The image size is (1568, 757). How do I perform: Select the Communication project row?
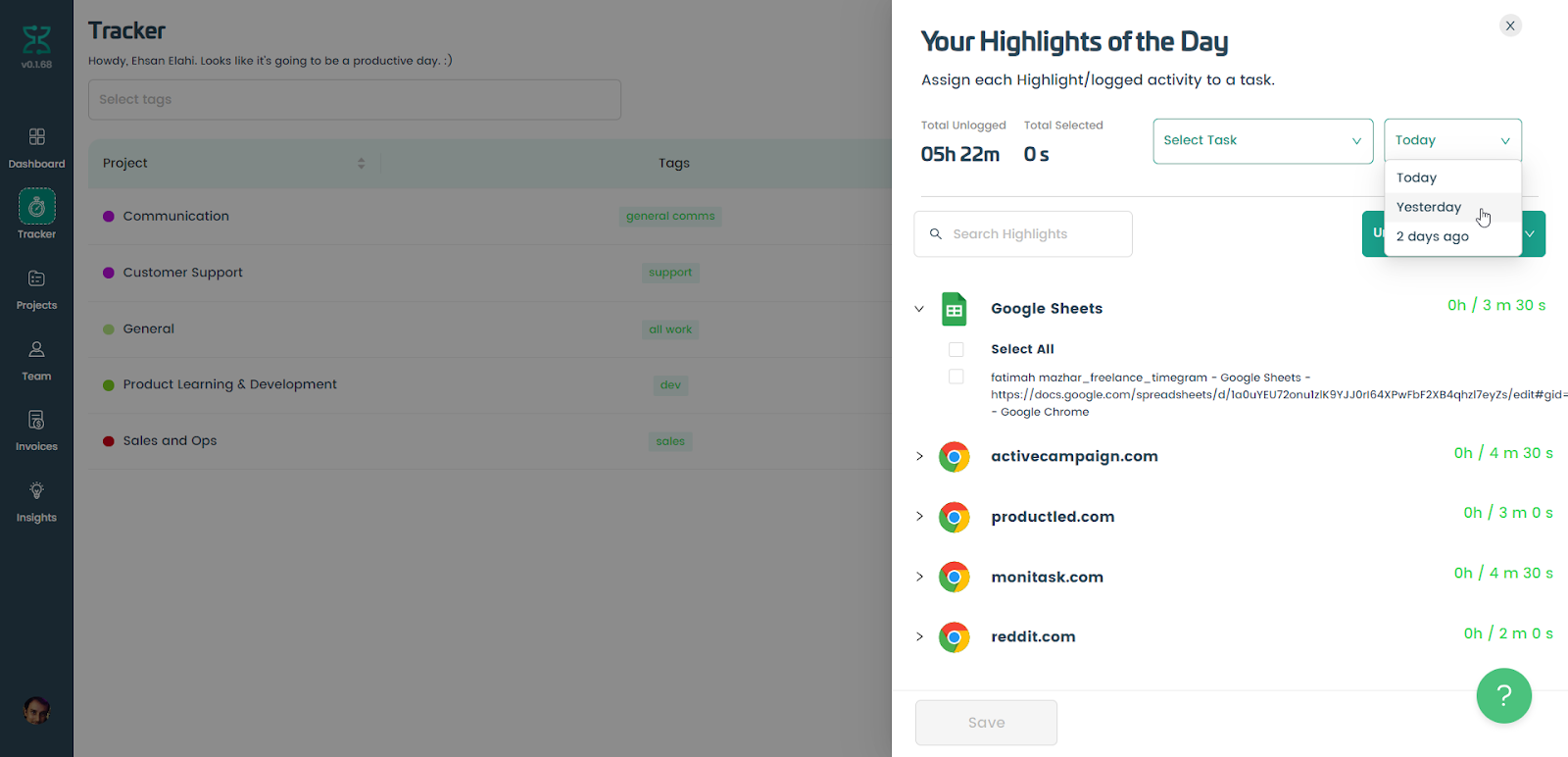tap(490, 217)
